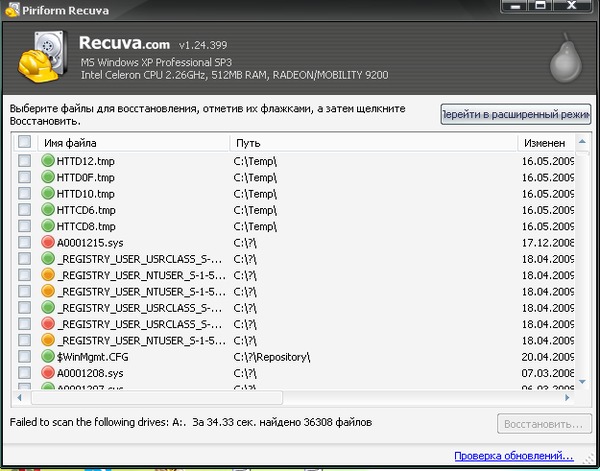The height and width of the screenshot is (471, 600).
Task: Click red status icon of A0001215.sys
Action: click(48, 242)
